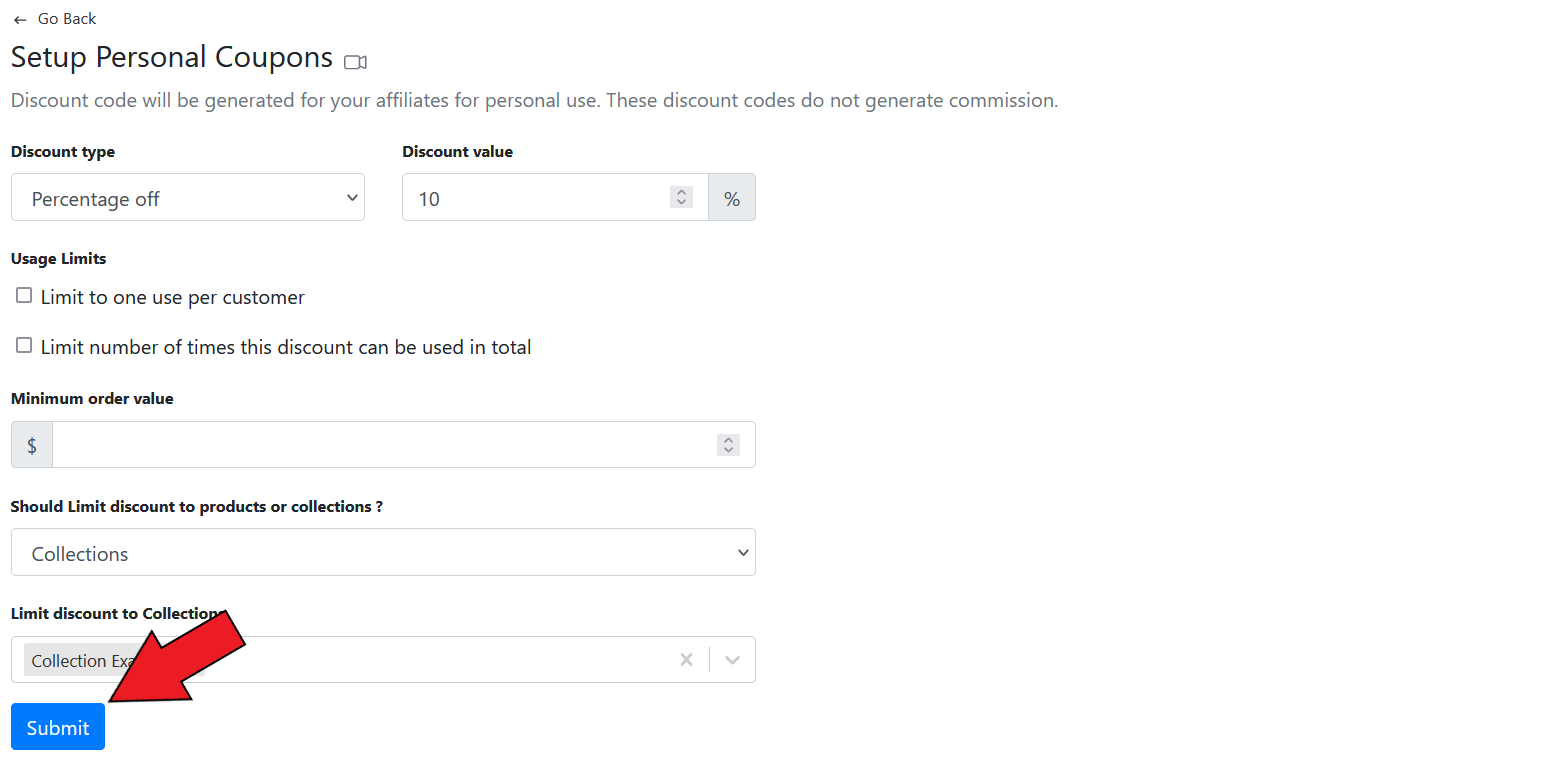Follow the Go Back link text
Image resolution: width=1547 pixels, height=757 pixels.
coord(67,19)
